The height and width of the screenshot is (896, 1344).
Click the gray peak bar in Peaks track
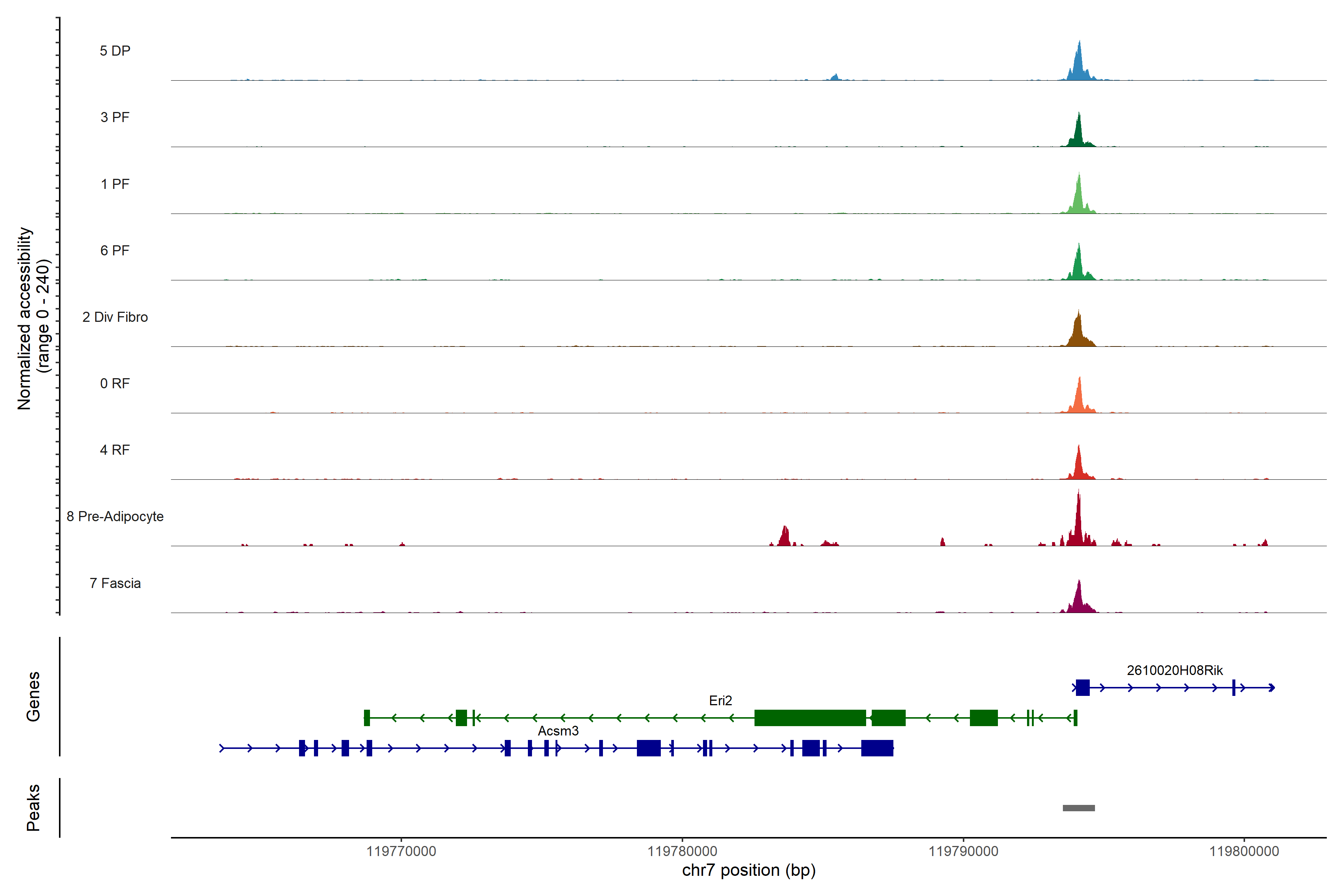coord(1078,808)
